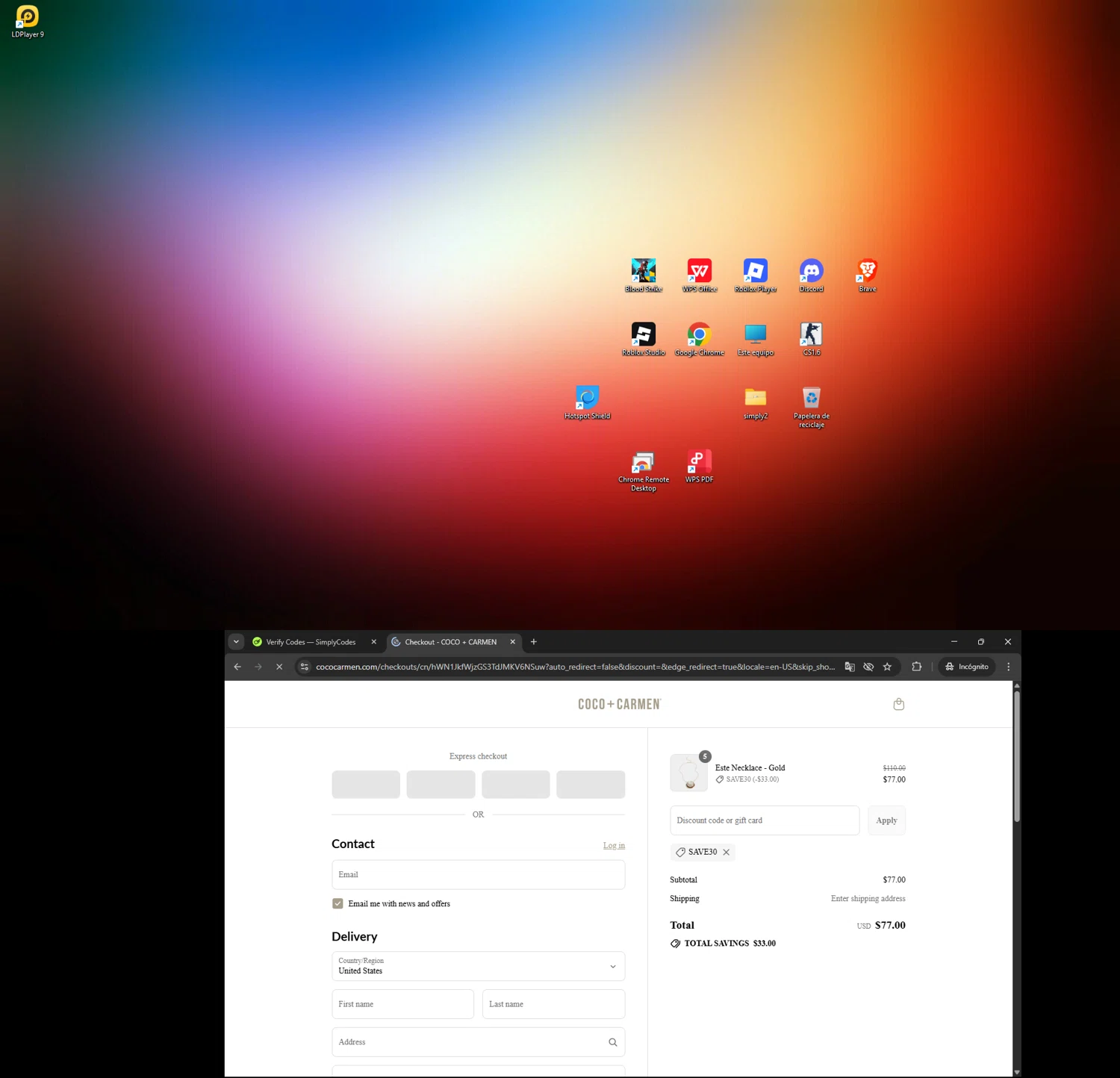
Task: Click the page vertical scrollbar thumb
Action: (1016, 756)
